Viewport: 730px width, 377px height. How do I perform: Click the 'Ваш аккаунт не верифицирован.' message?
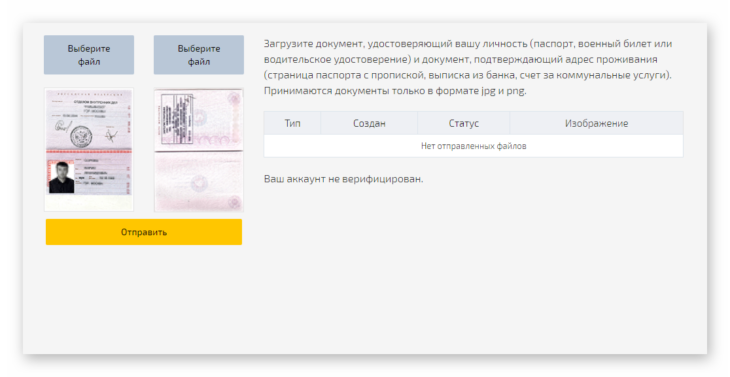pos(344,179)
